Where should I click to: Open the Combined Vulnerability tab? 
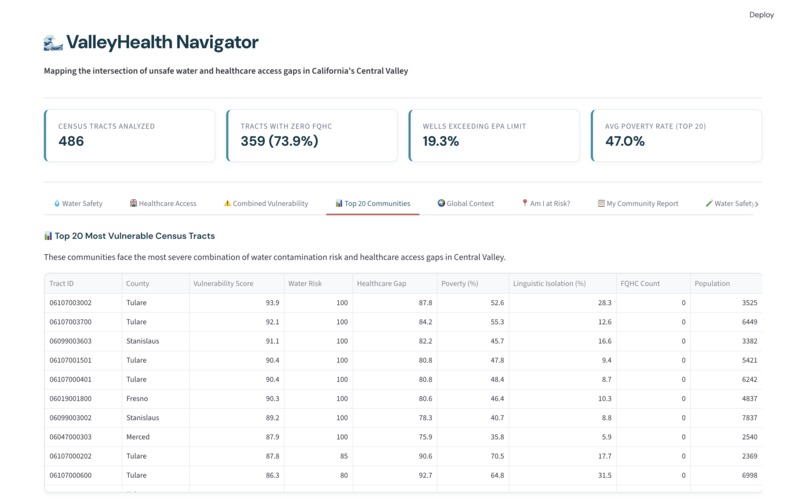tap(266, 204)
